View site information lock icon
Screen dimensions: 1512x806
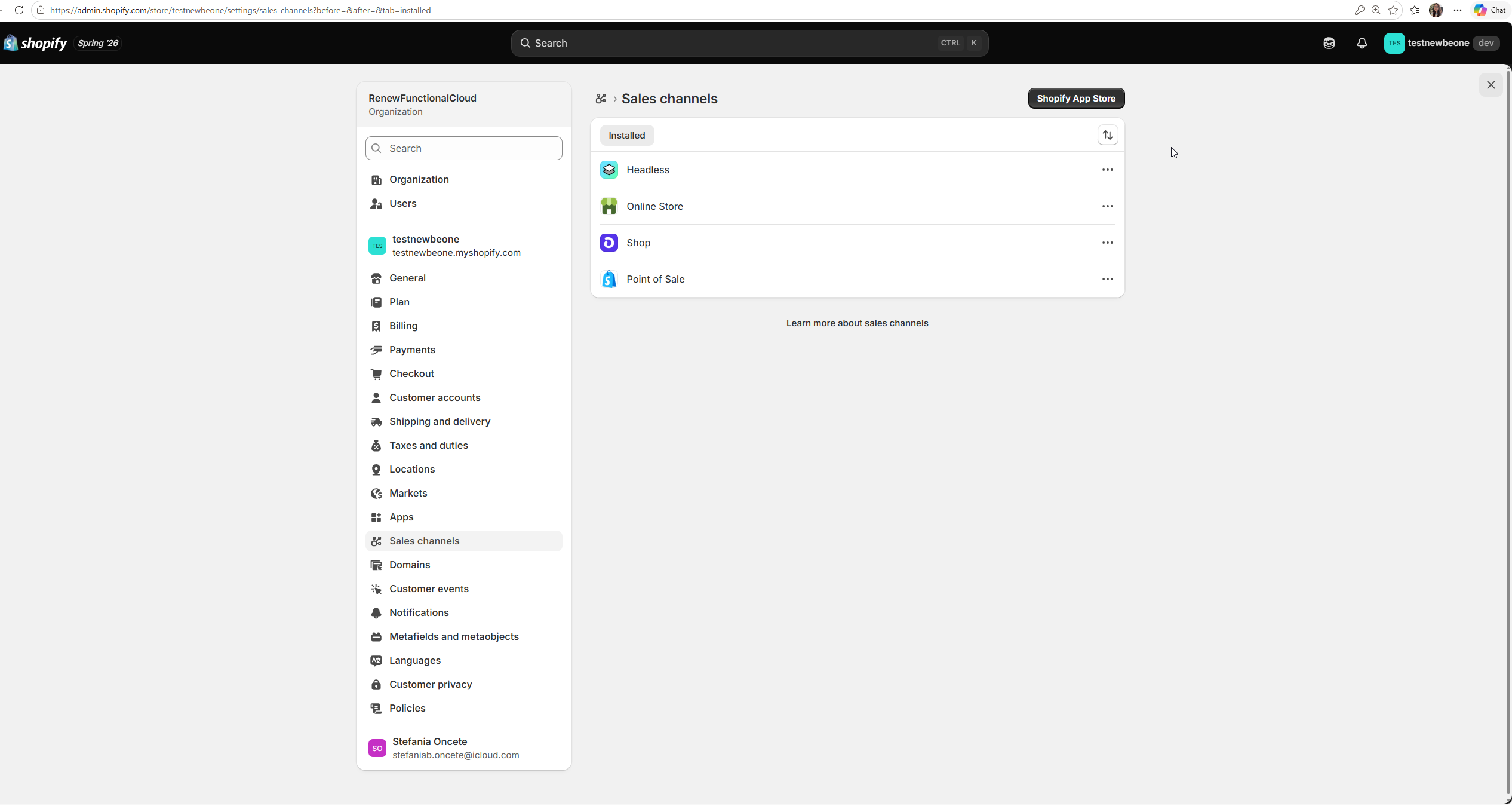click(x=41, y=10)
